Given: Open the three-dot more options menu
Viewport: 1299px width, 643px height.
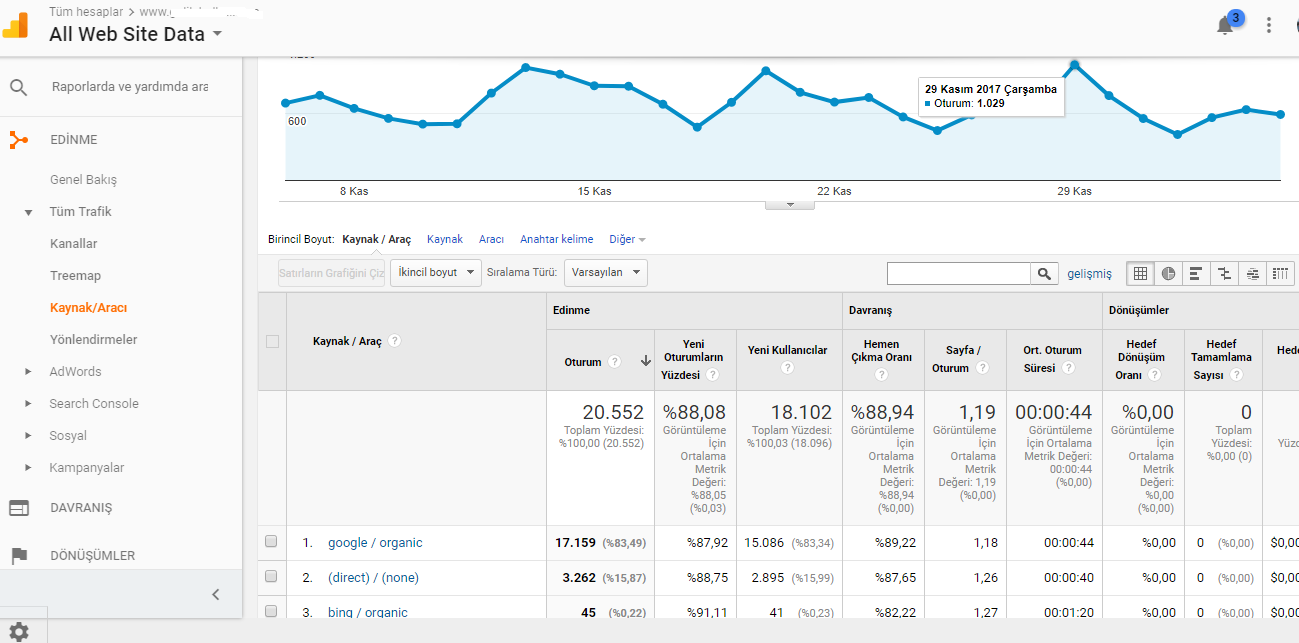Looking at the screenshot, I should [x=1269, y=26].
